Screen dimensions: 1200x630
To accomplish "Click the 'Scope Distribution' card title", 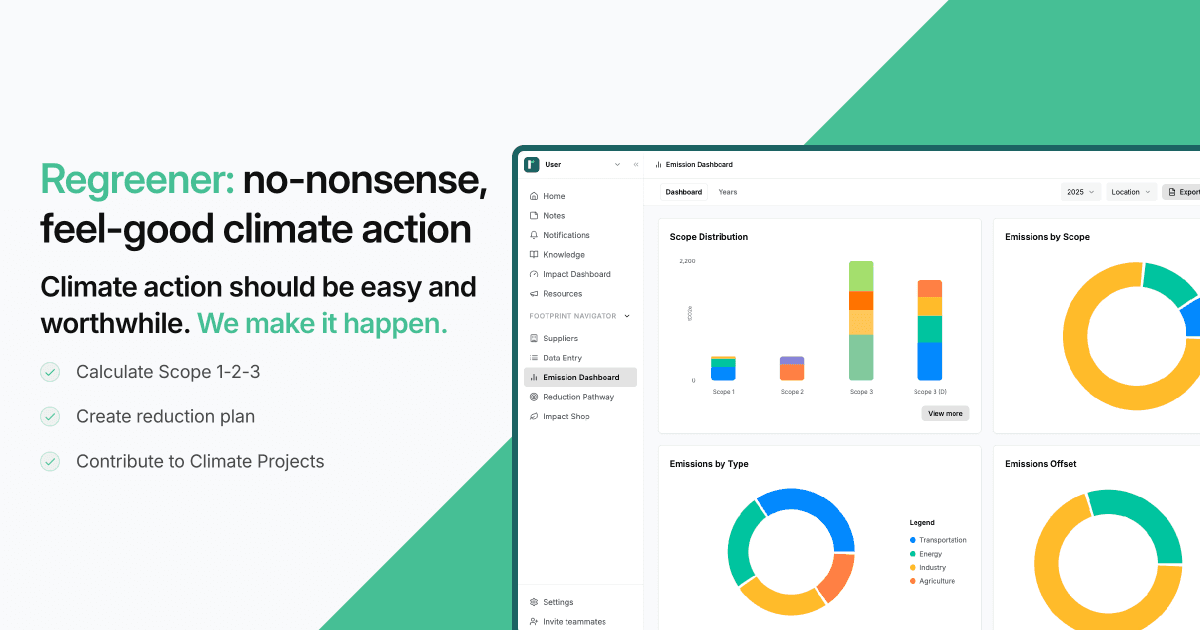I will (709, 237).
